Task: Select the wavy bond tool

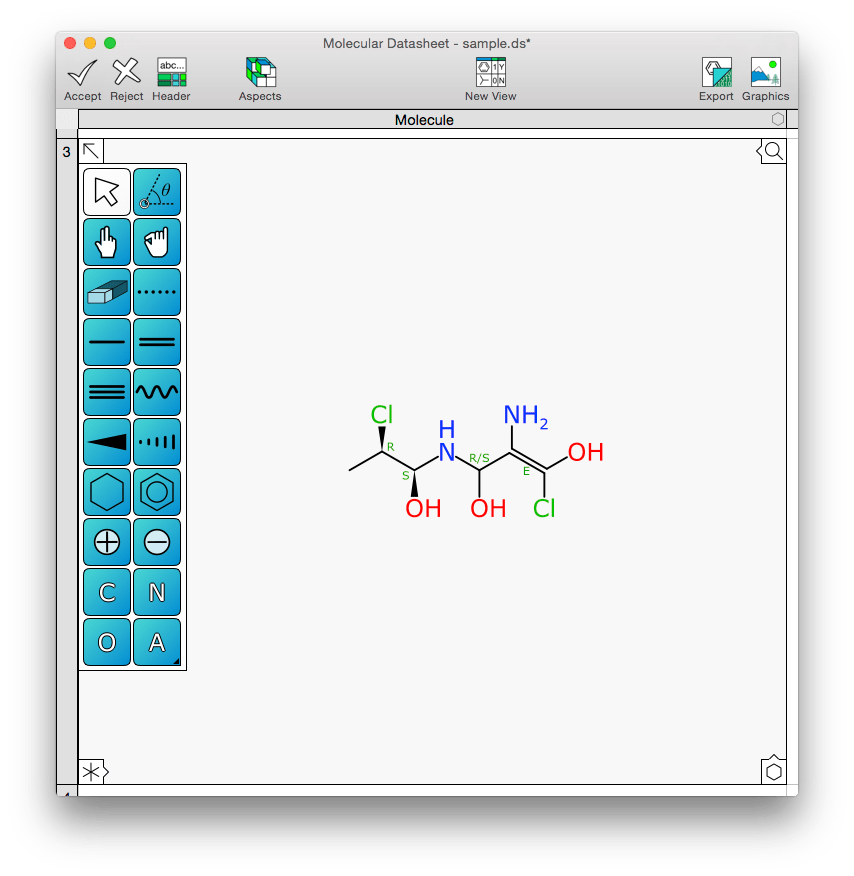Action: click(x=157, y=392)
